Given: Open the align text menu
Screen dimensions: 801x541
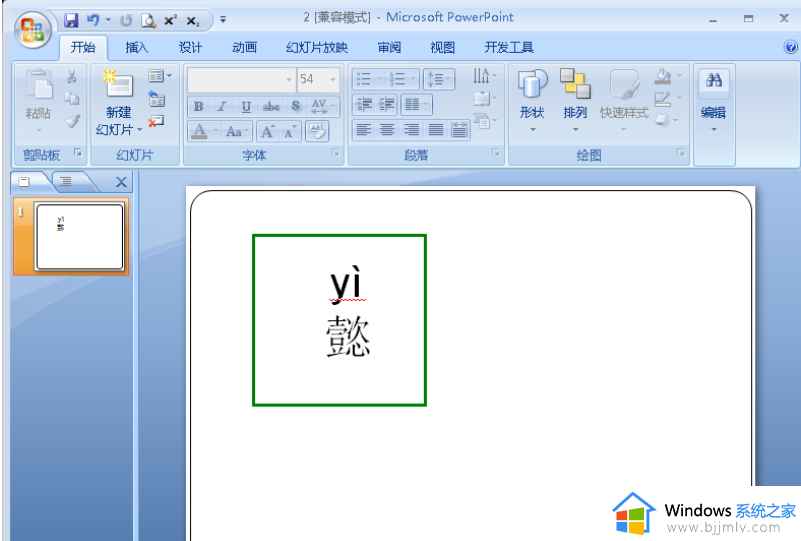Looking at the screenshot, I should click(484, 99).
